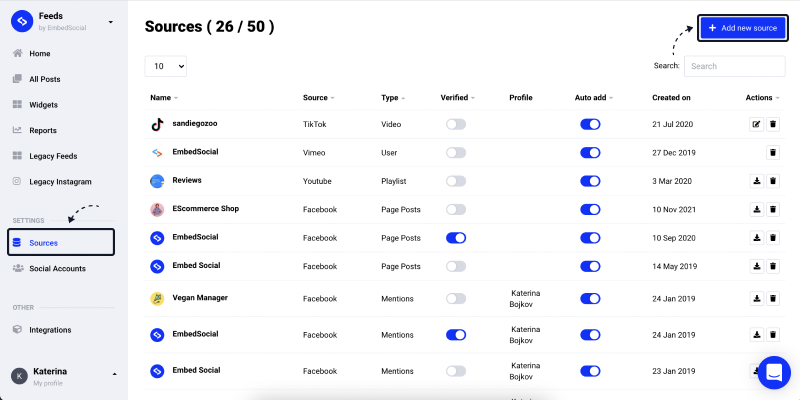Toggle Verified for Vimeo EmbedSocial row
The image size is (800, 400).
tap(456, 153)
